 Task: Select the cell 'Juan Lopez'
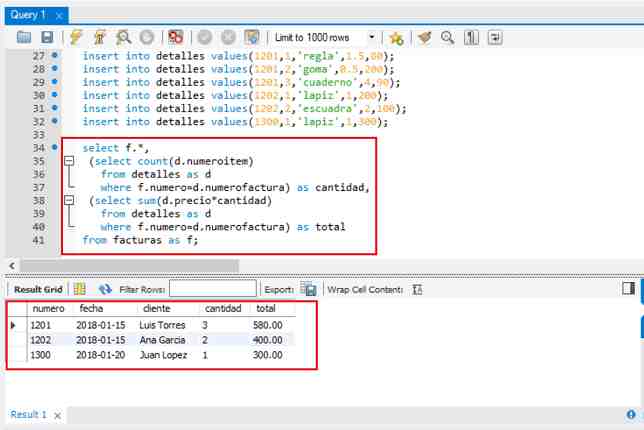[x=163, y=355]
